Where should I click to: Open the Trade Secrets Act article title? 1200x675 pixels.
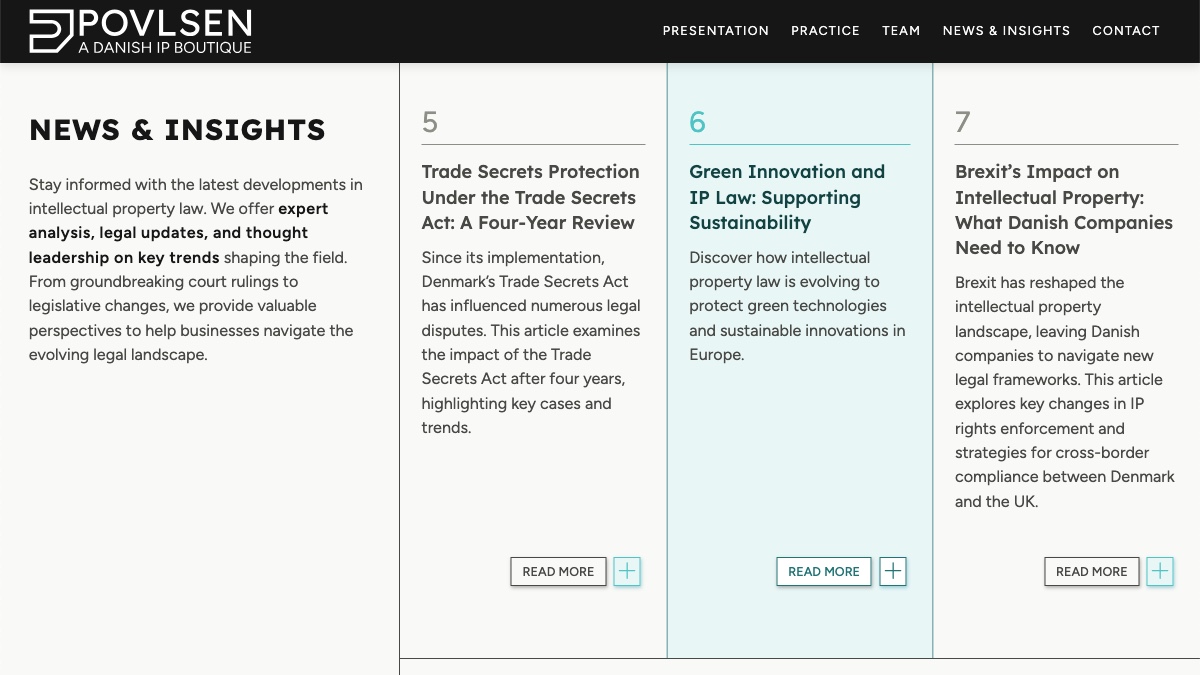coord(531,197)
